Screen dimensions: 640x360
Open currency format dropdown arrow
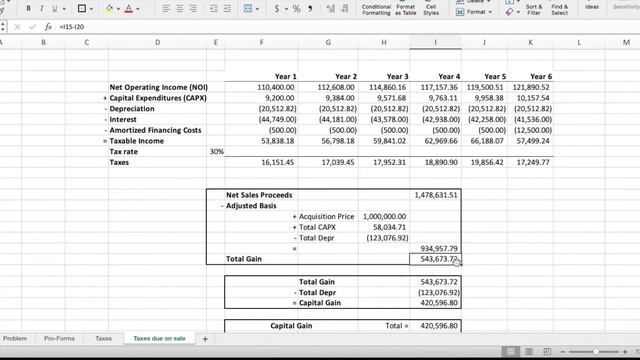point(286,9)
